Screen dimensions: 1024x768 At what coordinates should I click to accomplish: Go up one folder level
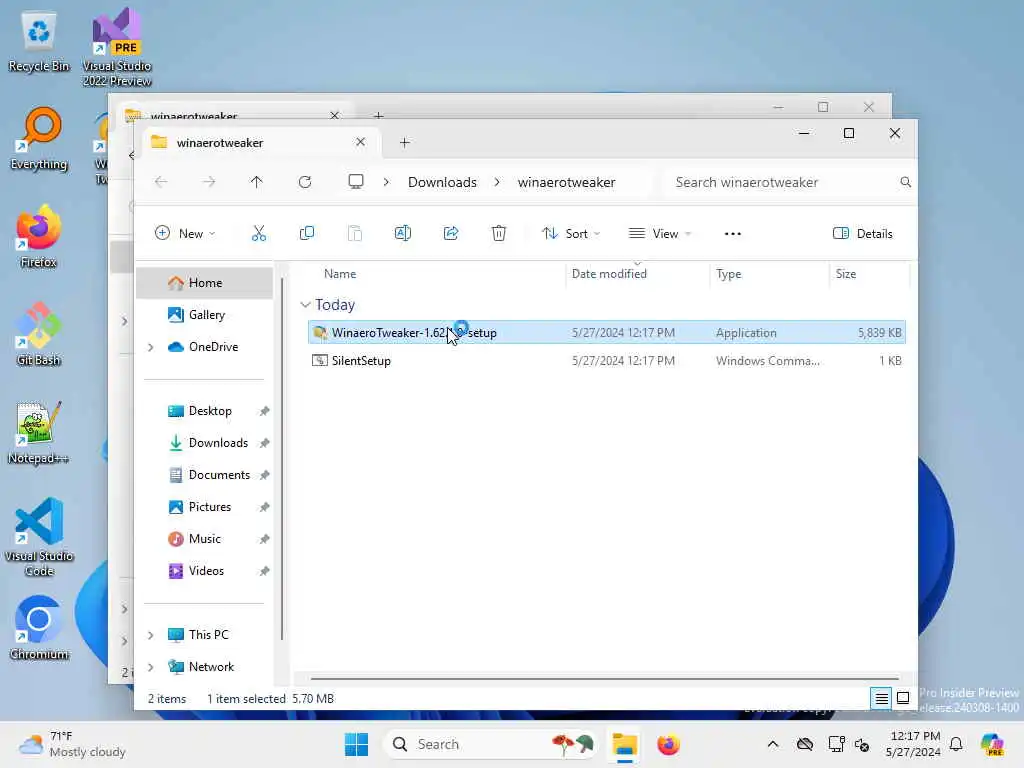coord(257,182)
